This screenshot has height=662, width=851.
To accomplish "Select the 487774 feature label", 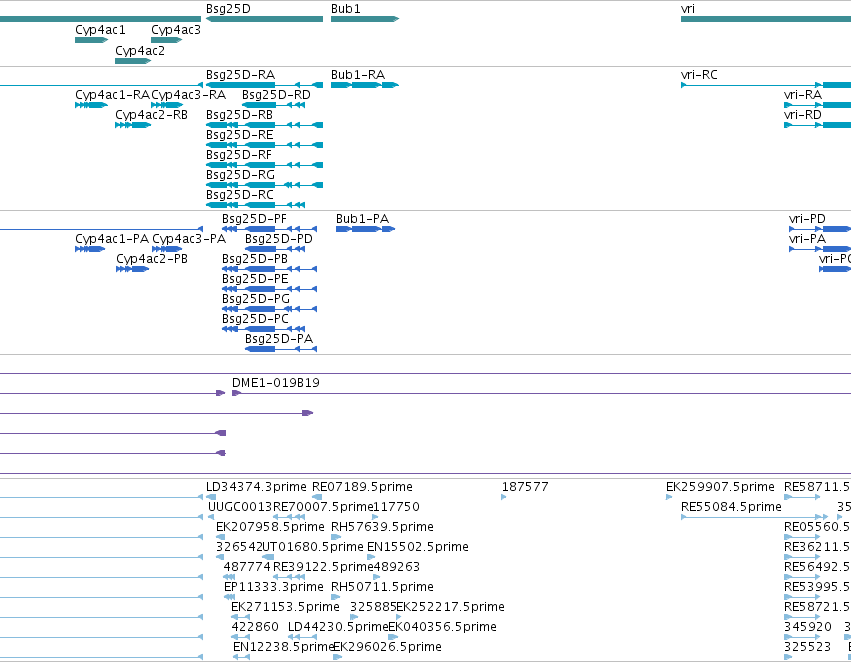I will tap(247, 567).
